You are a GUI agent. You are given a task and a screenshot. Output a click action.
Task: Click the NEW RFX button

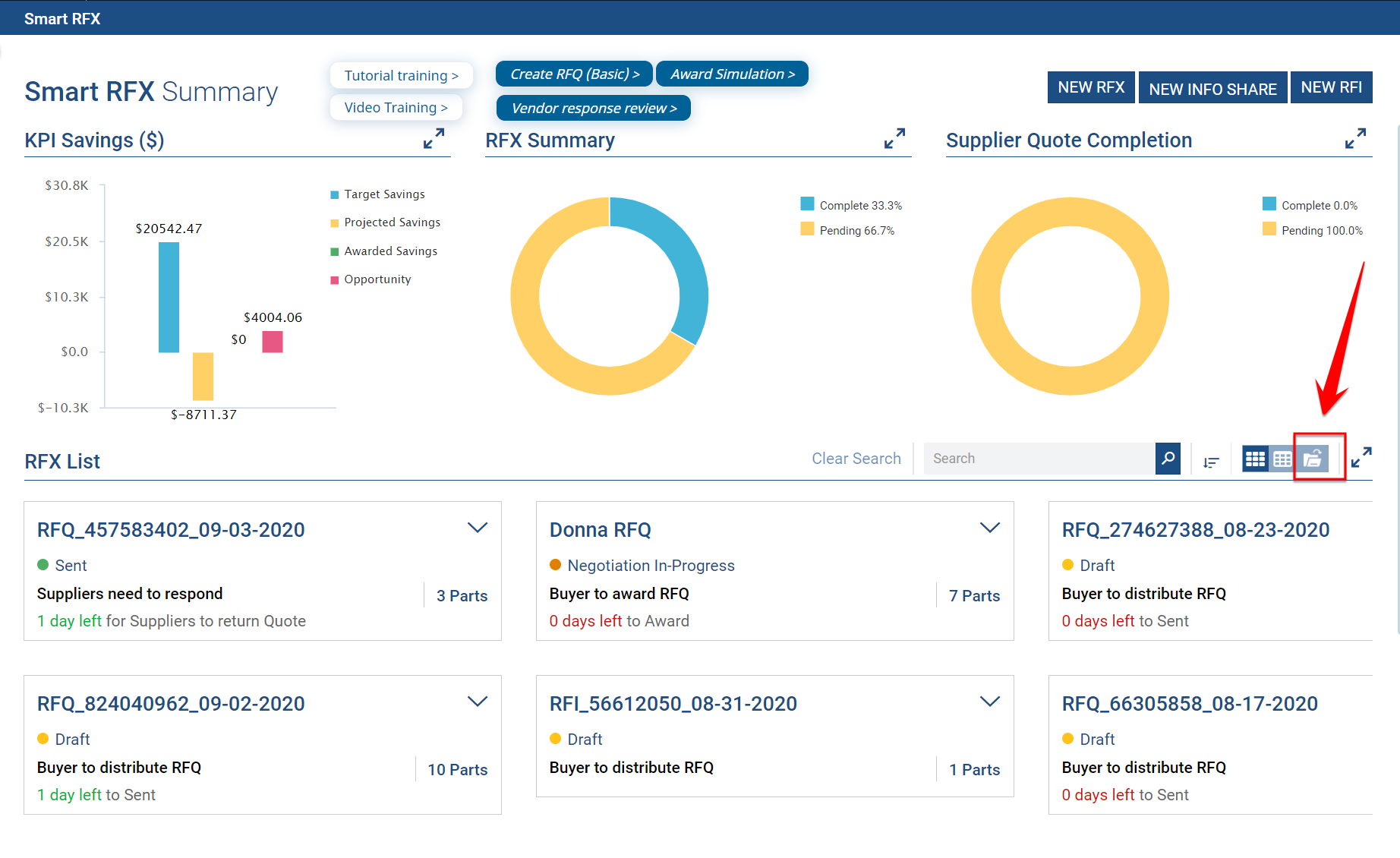[x=1091, y=88]
